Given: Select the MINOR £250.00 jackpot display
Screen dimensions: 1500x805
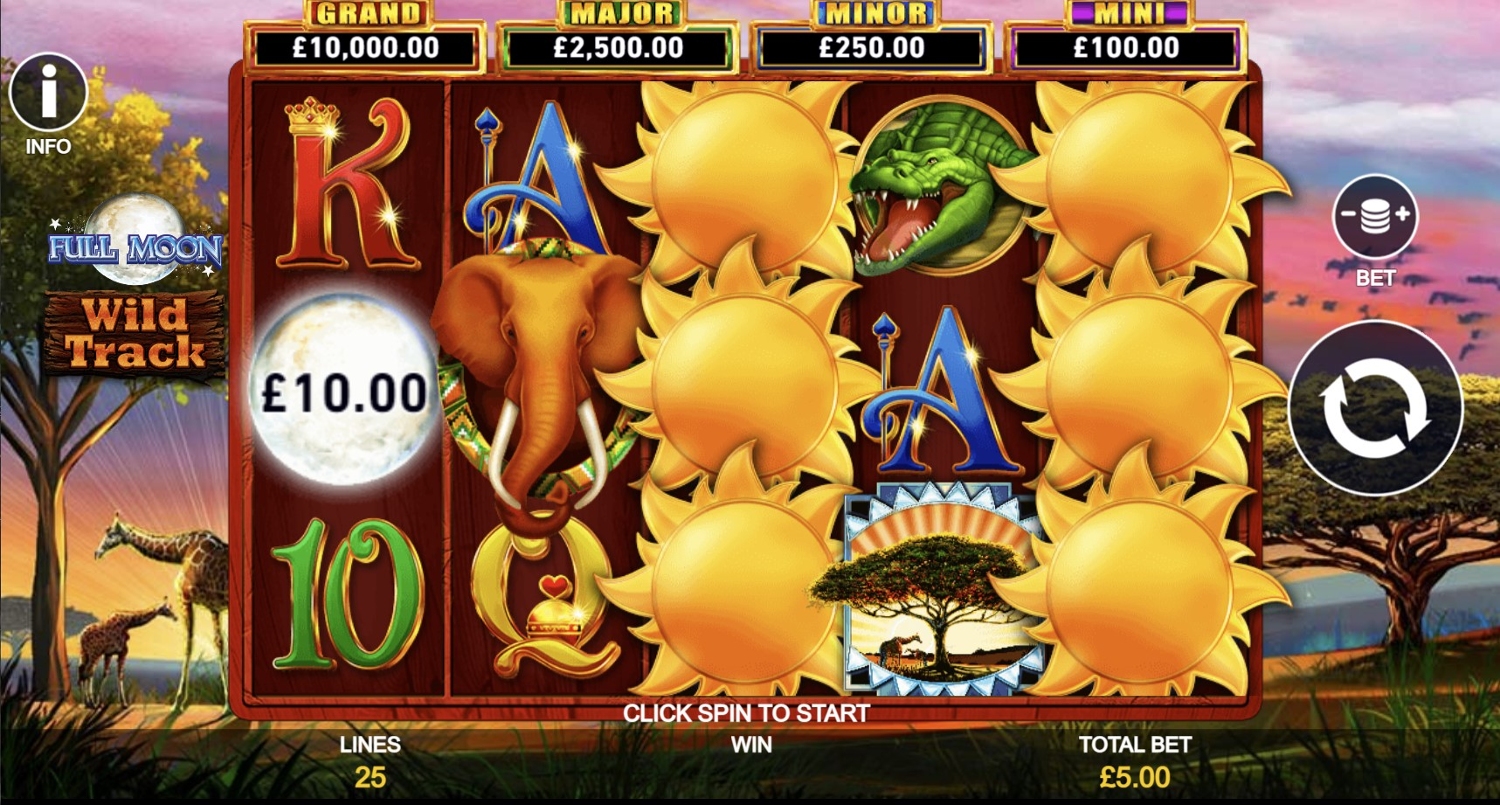Looking at the screenshot, I should pyautogui.click(x=872, y=36).
